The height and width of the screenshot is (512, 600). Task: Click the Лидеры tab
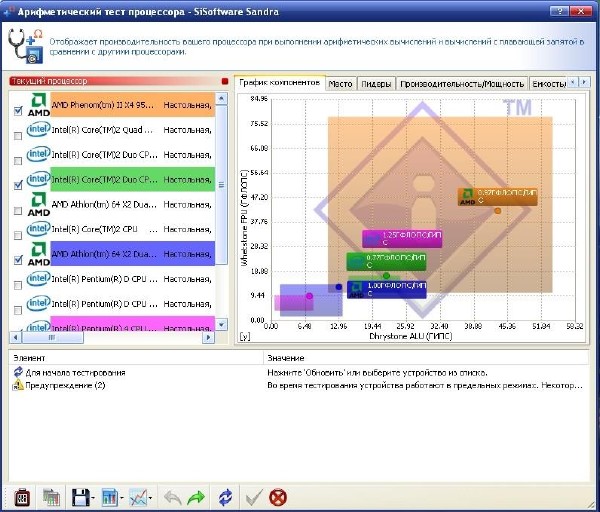pos(376,84)
